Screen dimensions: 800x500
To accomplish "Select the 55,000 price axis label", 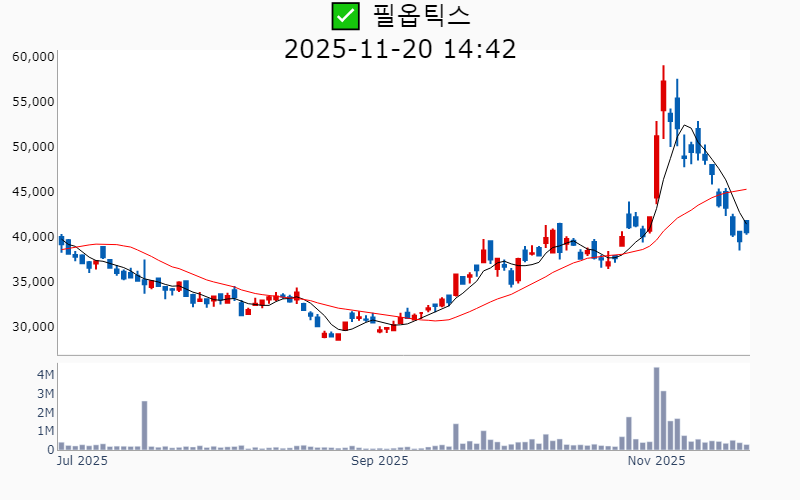I will pos(32,102).
